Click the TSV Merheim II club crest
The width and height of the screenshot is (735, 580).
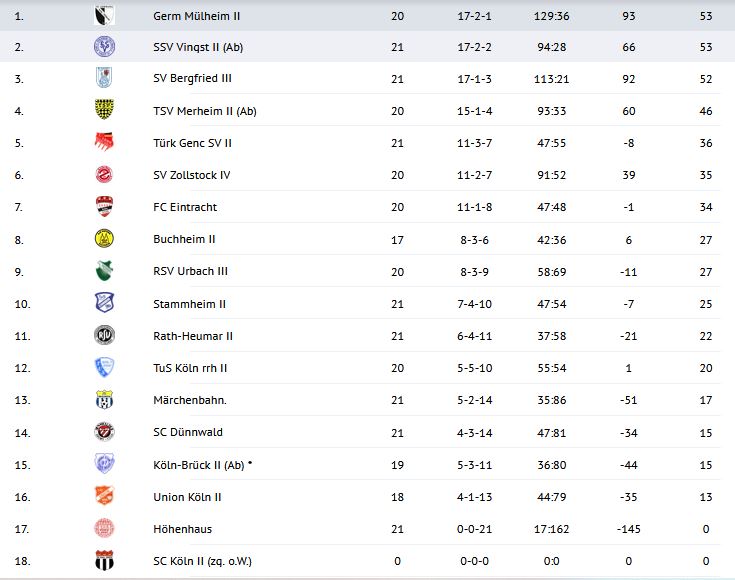[105, 110]
